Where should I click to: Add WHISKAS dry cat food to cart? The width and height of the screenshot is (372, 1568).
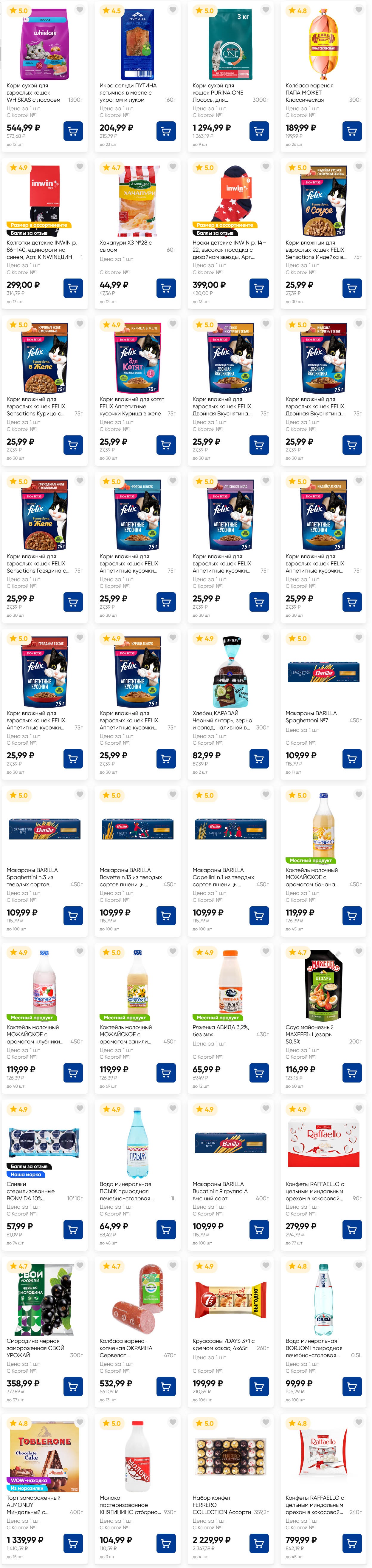click(73, 131)
